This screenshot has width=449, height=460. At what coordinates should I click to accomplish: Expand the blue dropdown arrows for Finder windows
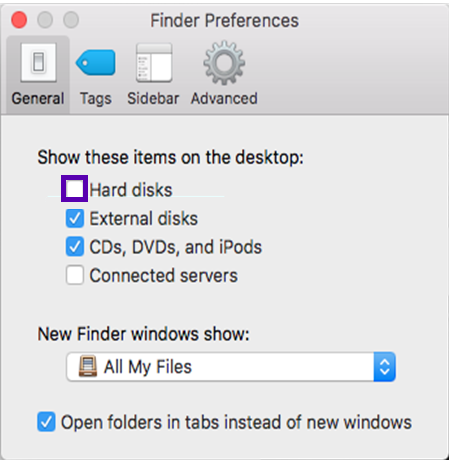pos(385,366)
